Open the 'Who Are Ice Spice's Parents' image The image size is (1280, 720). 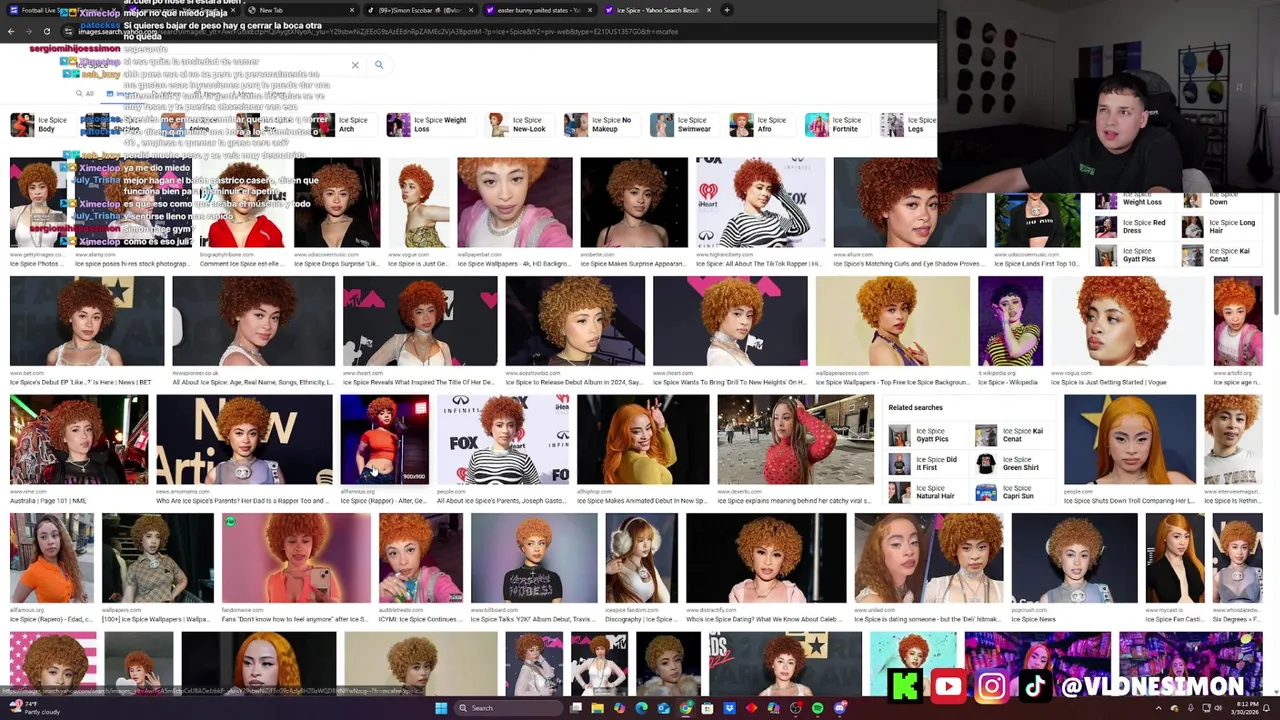(244, 439)
